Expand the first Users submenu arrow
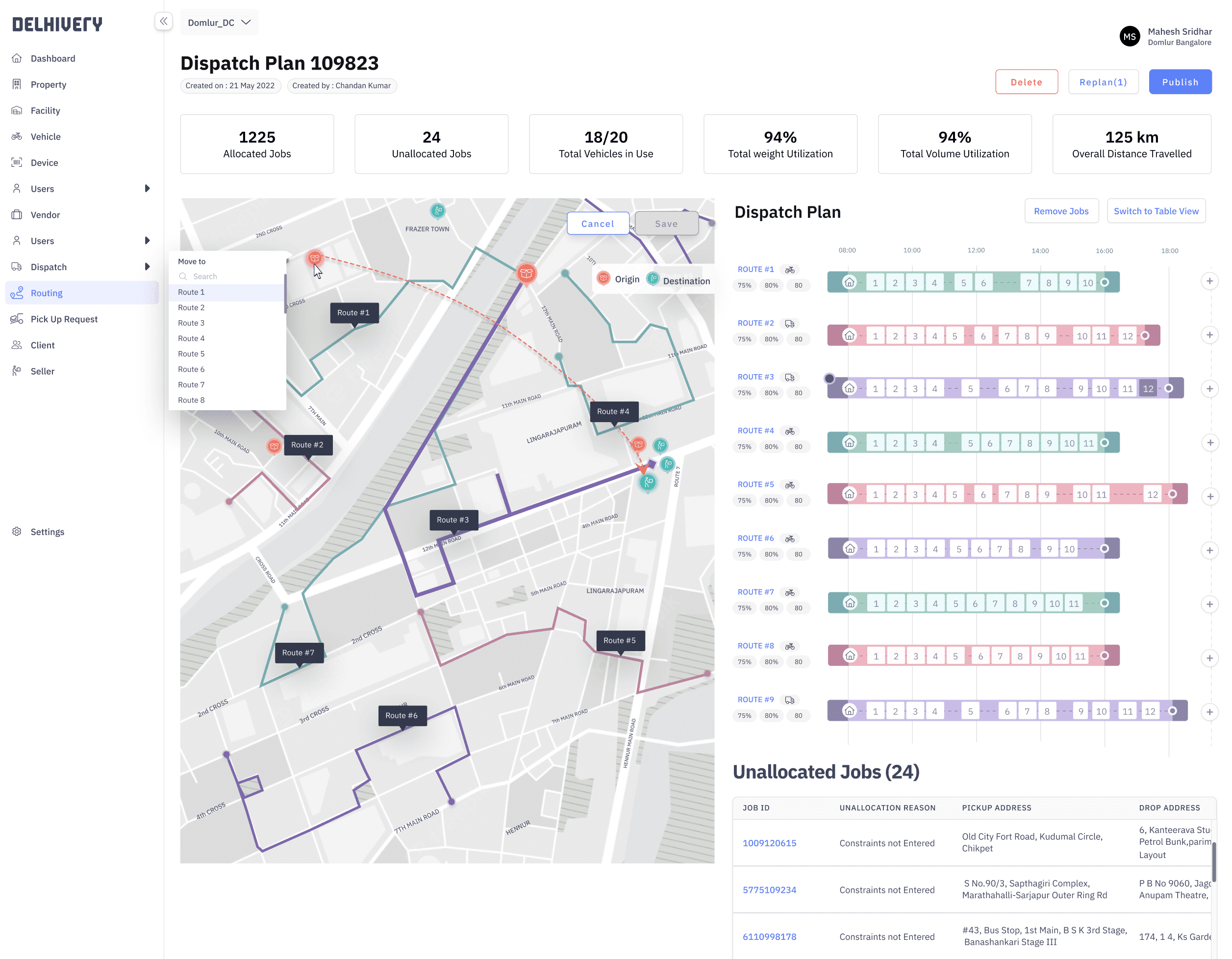 click(147, 188)
